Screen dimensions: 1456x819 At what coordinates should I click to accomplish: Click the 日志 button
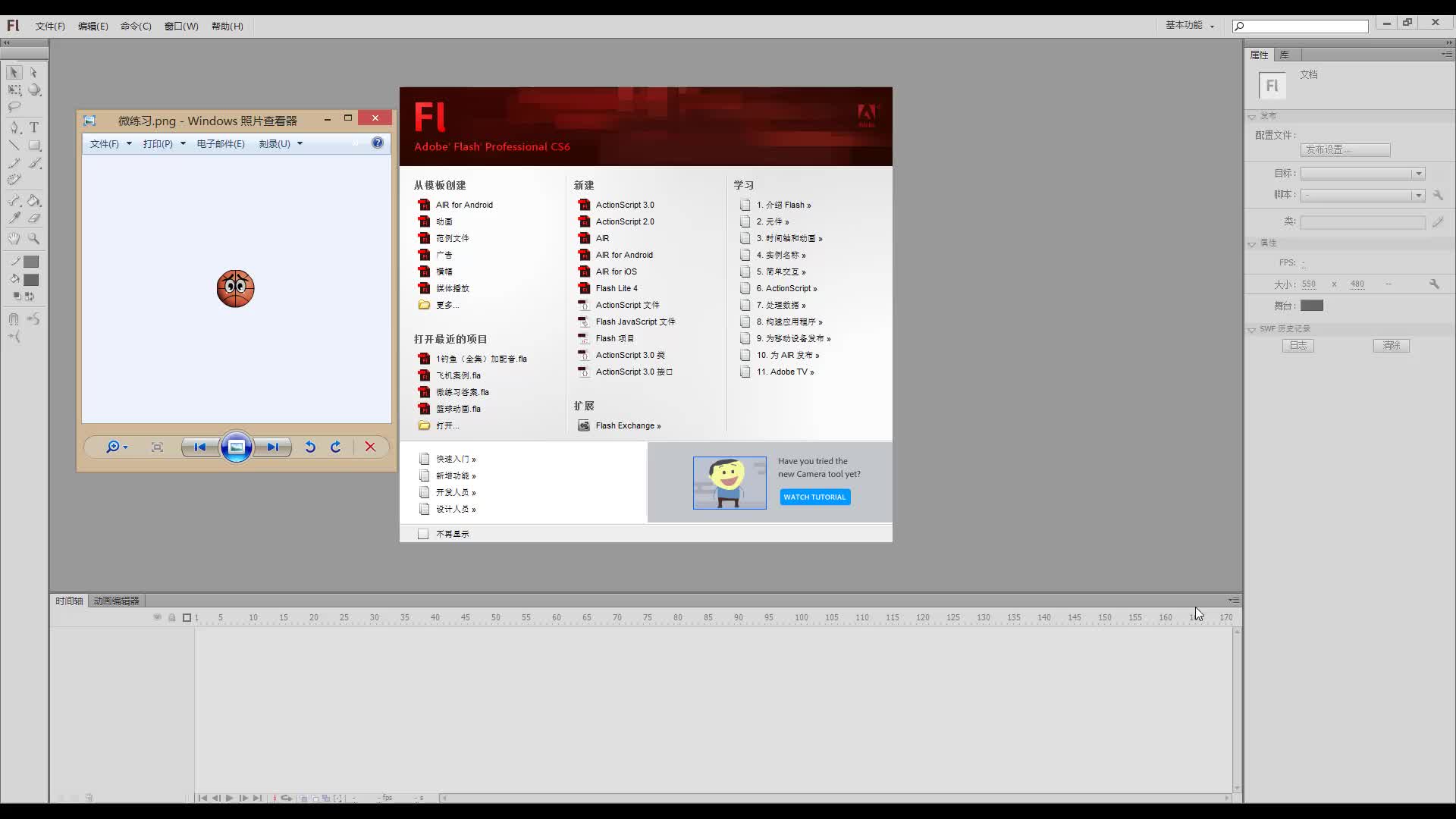click(1298, 346)
